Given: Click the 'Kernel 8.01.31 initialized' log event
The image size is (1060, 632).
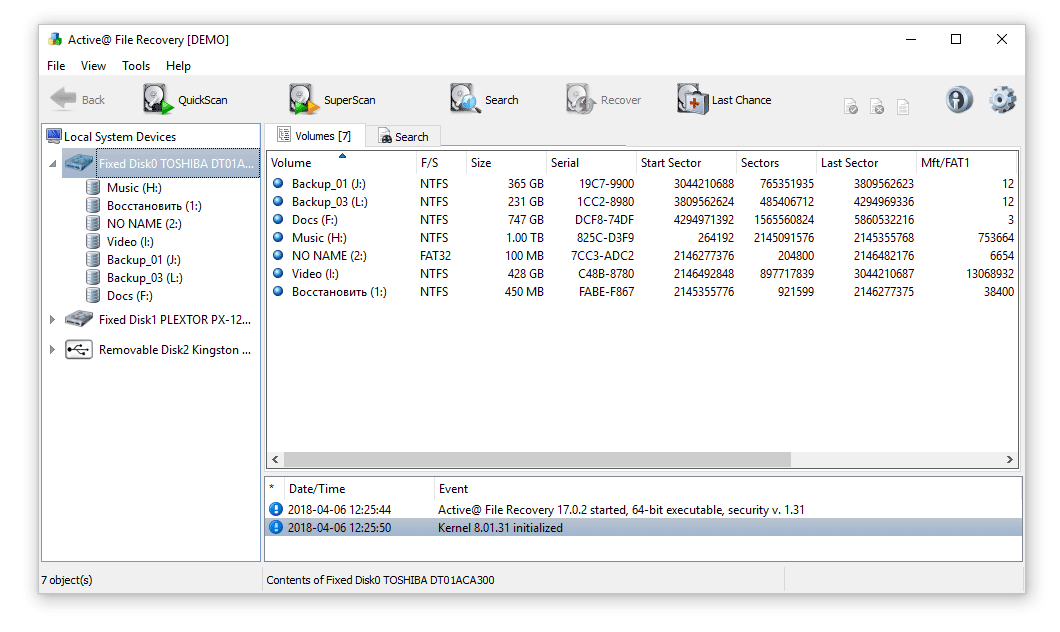Looking at the screenshot, I should tap(500, 527).
